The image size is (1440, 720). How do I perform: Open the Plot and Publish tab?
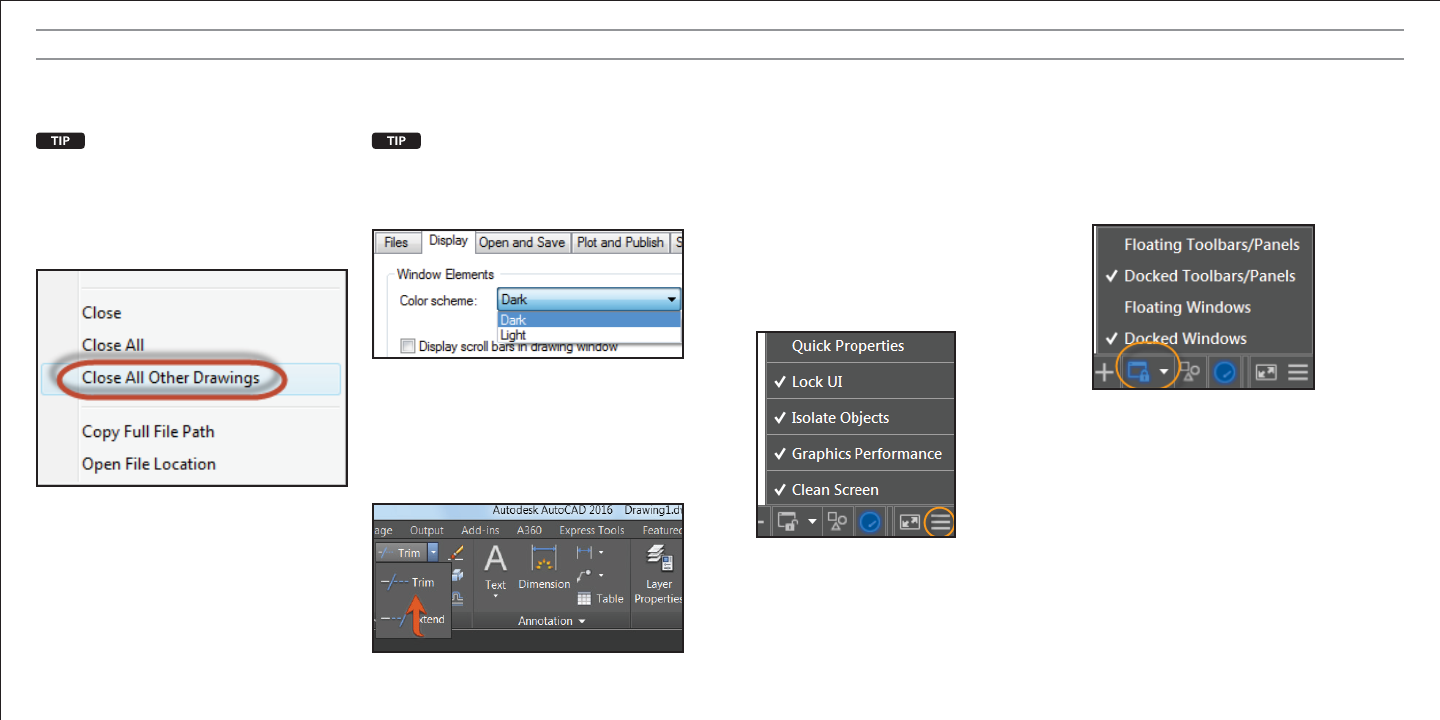(620, 243)
